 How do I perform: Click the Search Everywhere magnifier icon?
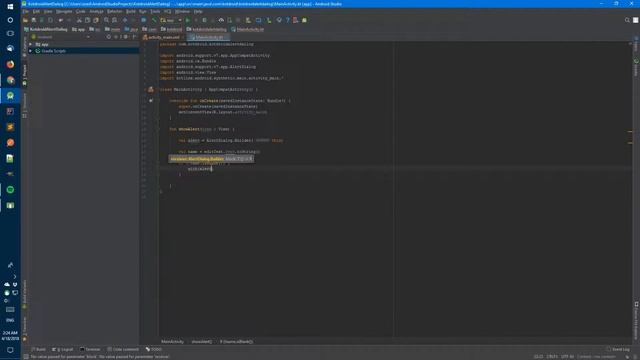point(627,20)
